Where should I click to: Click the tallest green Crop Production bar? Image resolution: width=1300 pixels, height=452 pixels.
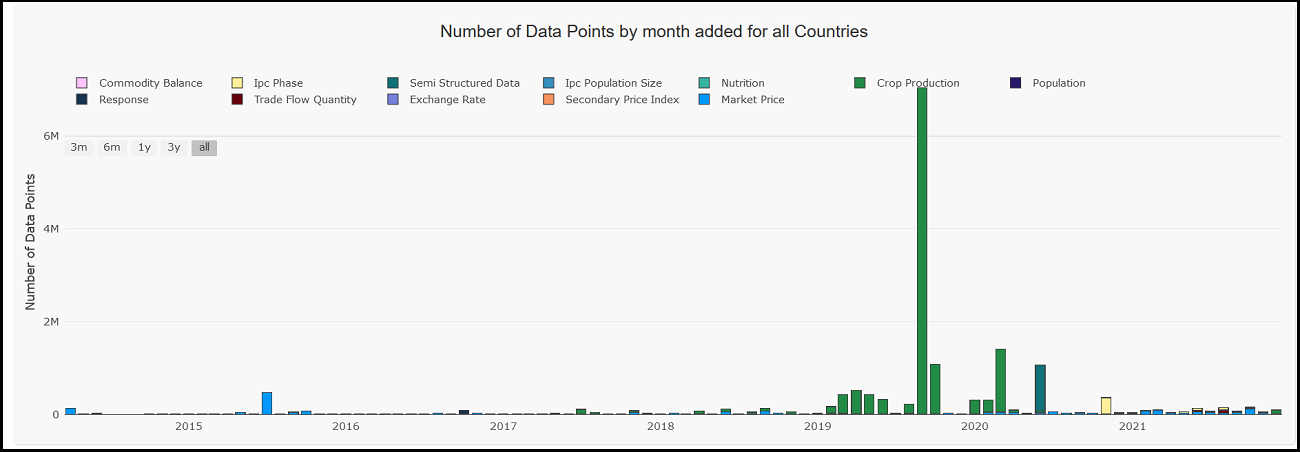pyautogui.click(x=922, y=250)
